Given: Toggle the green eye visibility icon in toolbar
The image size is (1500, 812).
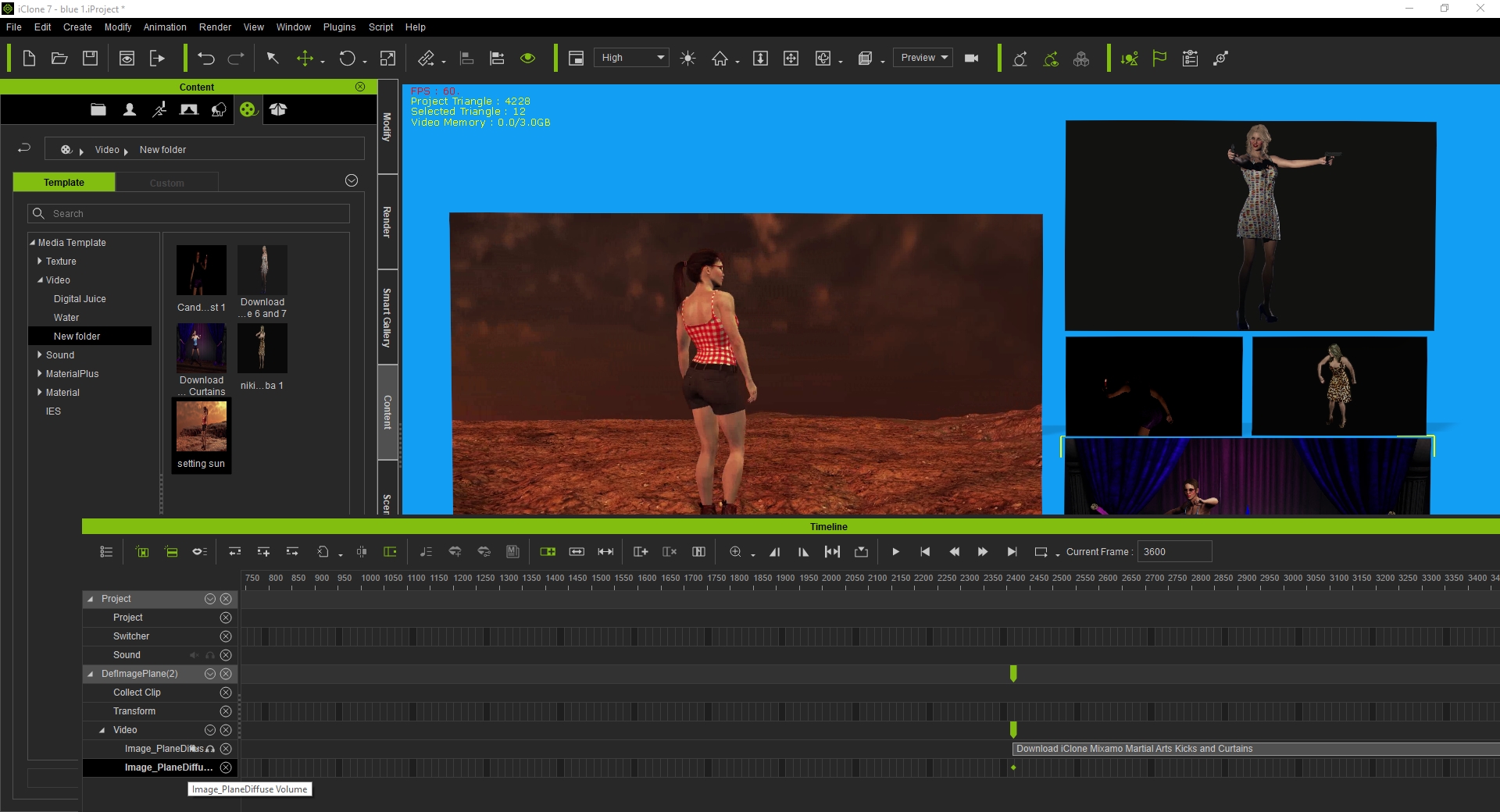Looking at the screenshot, I should 528,59.
